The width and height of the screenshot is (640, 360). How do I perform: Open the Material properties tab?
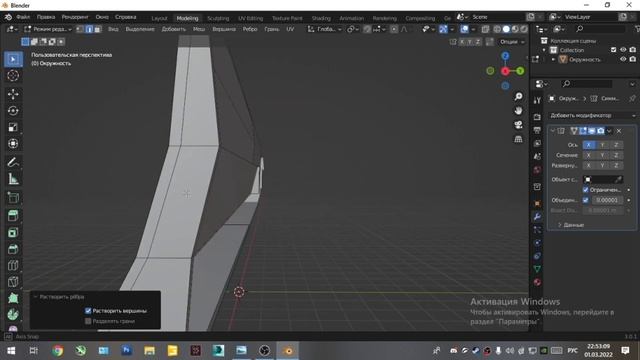537,282
